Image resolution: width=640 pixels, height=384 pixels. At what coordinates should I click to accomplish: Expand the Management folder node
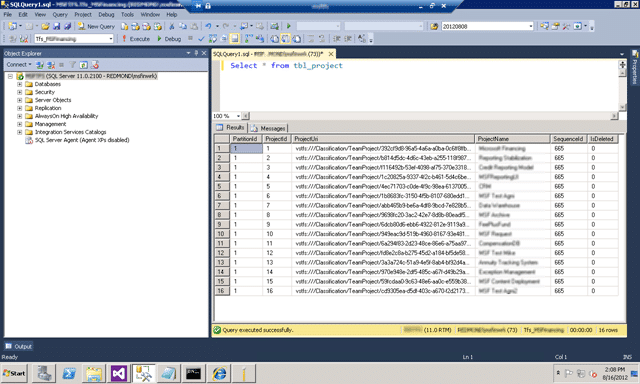[19, 124]
